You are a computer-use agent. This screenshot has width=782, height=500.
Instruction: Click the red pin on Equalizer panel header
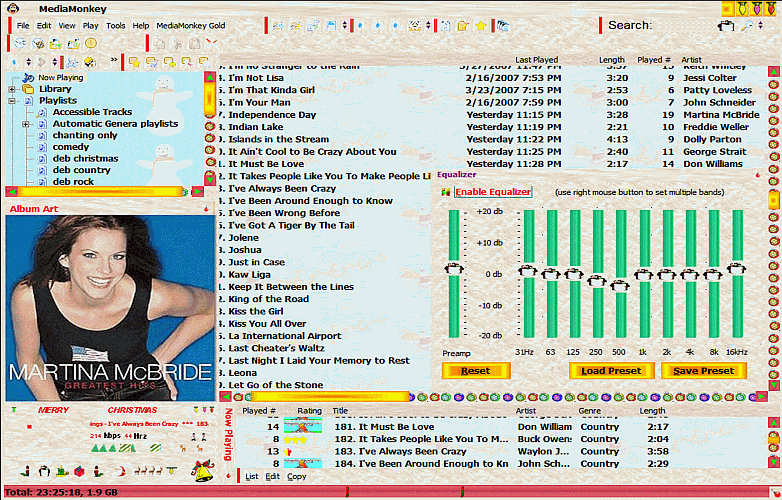pos(758,175)
